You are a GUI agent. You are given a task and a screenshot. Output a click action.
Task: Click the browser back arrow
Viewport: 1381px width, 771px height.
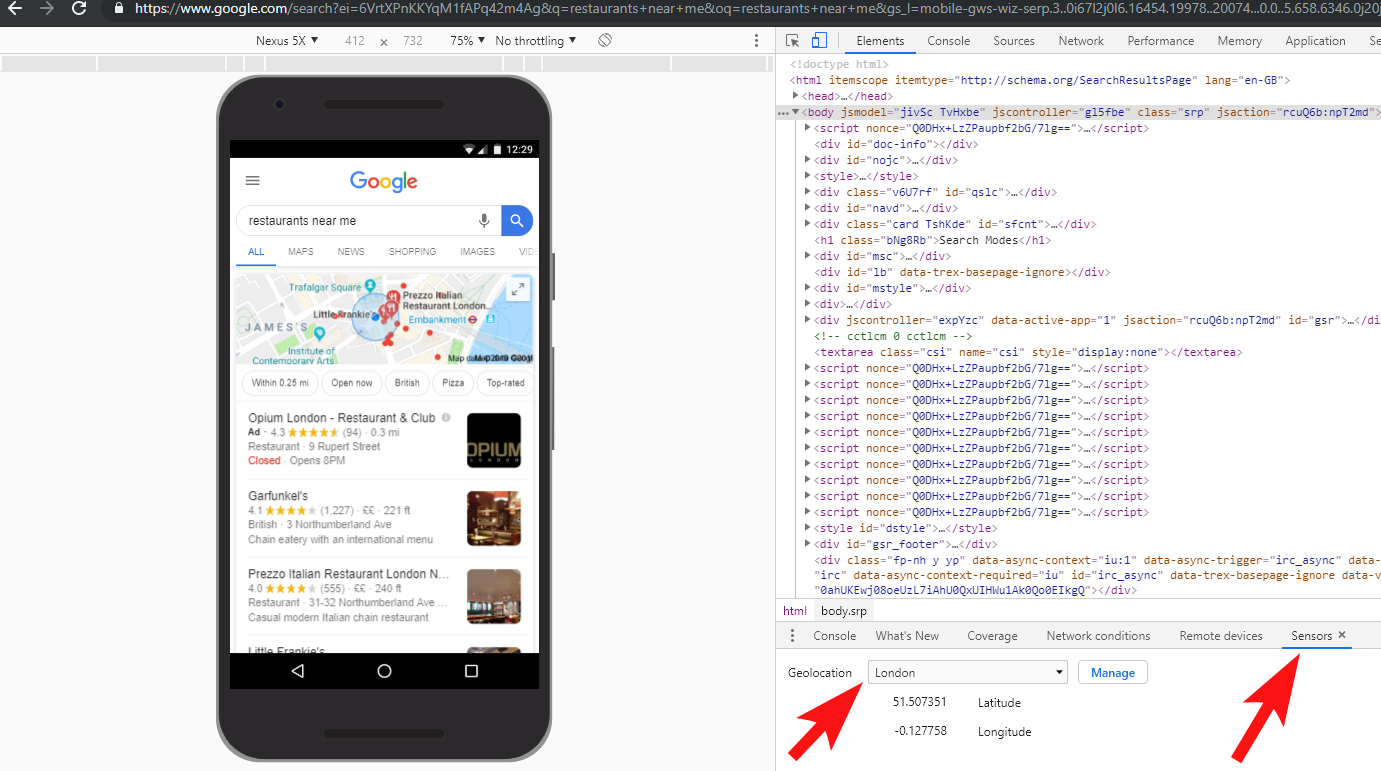(x=15, y=8)
